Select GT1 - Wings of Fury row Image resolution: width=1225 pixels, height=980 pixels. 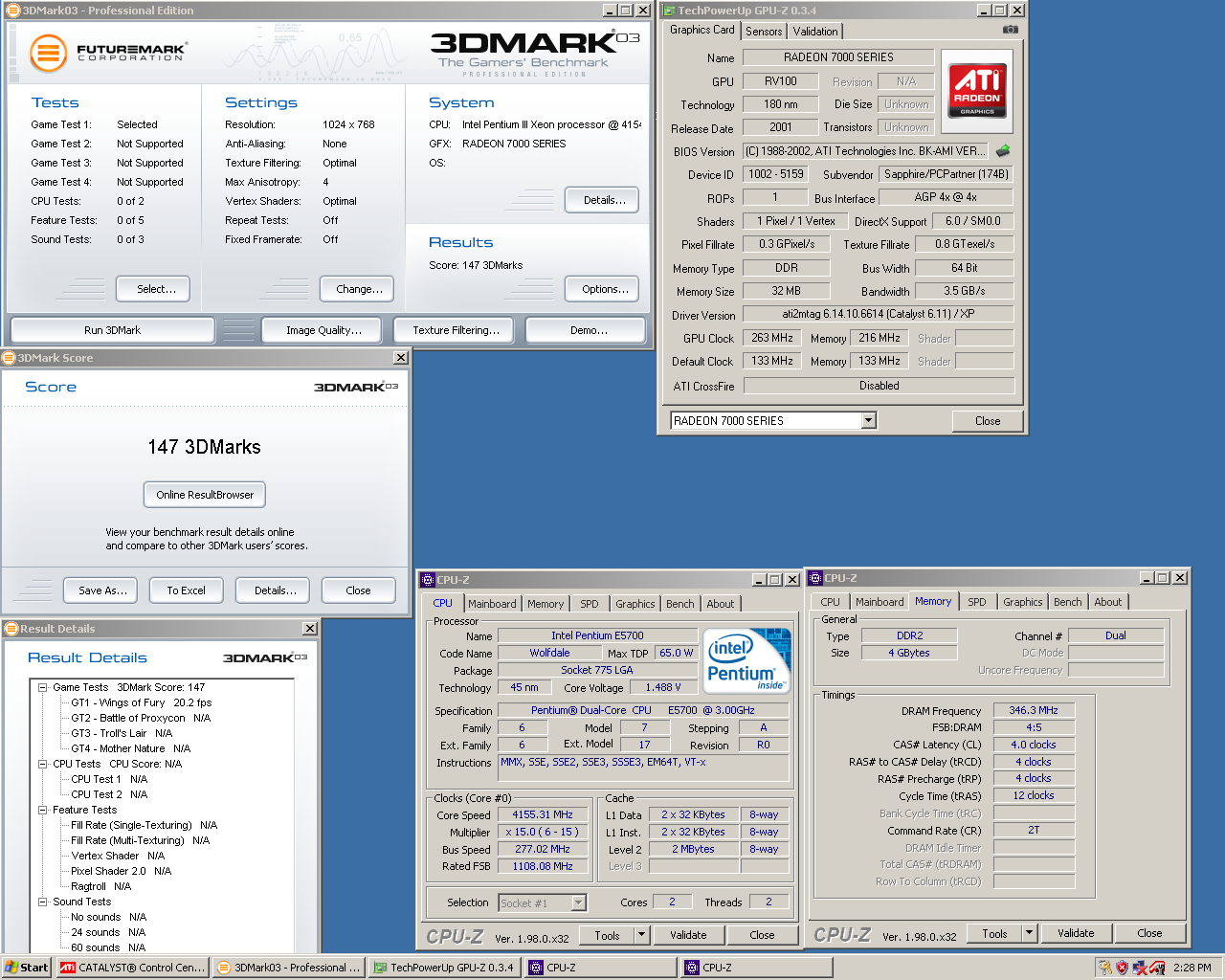tap(141, 702)
